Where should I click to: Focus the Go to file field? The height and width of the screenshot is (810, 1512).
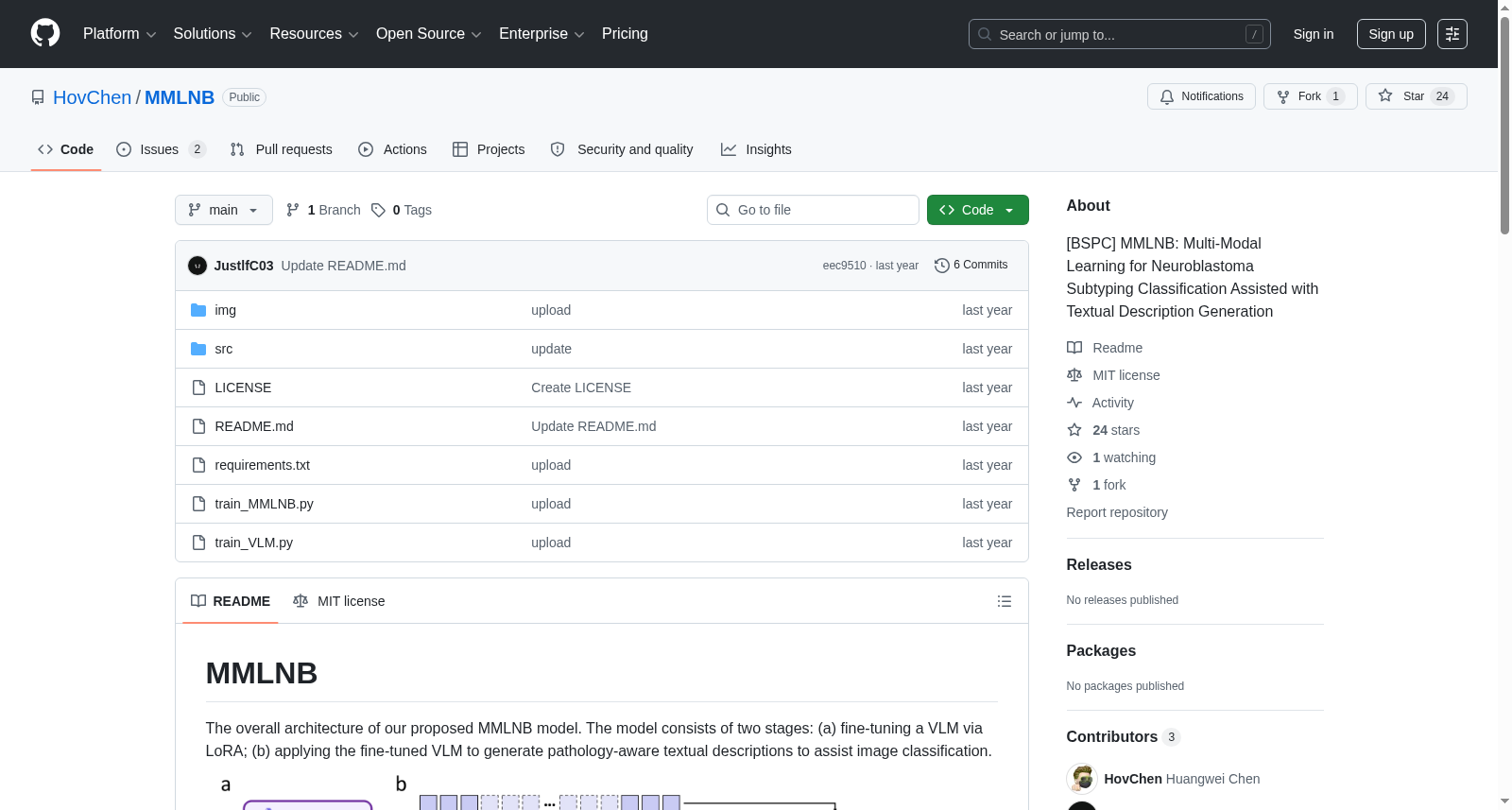coord(813,210)
